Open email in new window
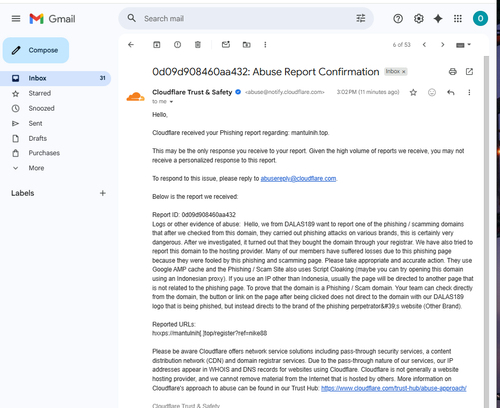Viewport: 500px width, 408px height. coord(469,71)
